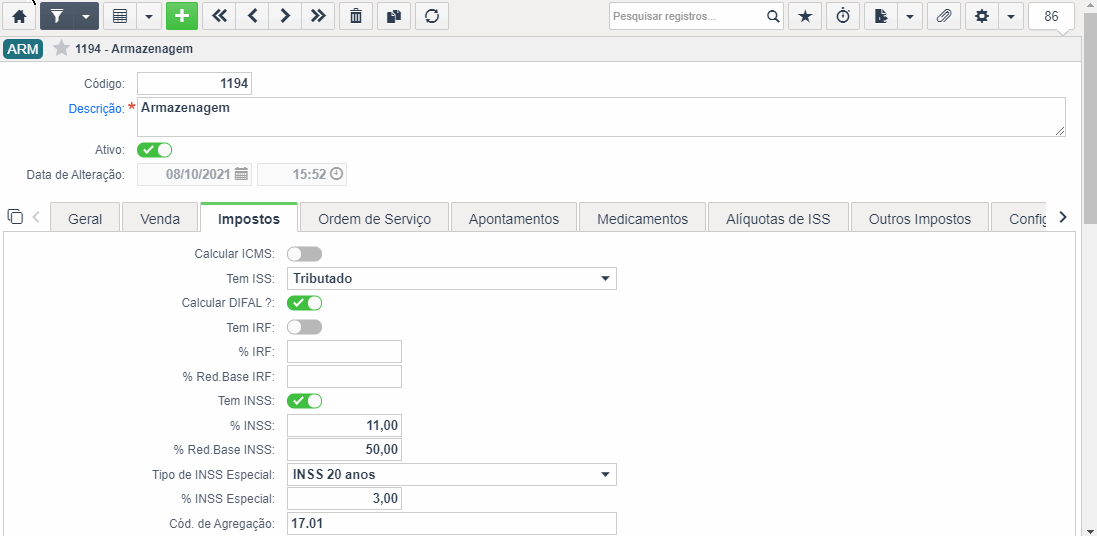The image size is (1097, 536).
Task: Disable the Calcular DIFAL switch
Action: pyautogui.click(x=304, y=303)
